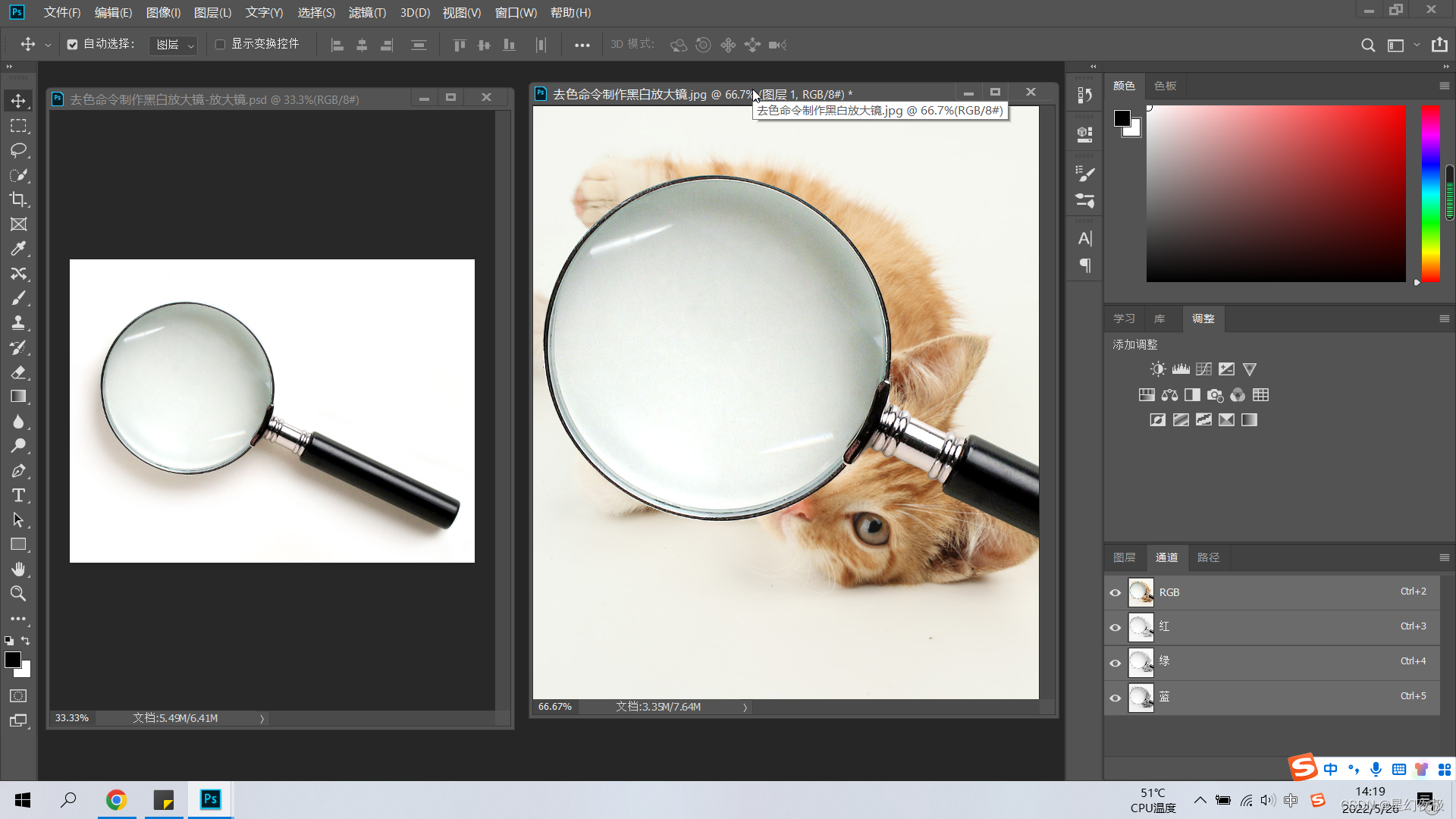
Task: Open the Channels panel flyout menu
Action: tap(1444, 558)
